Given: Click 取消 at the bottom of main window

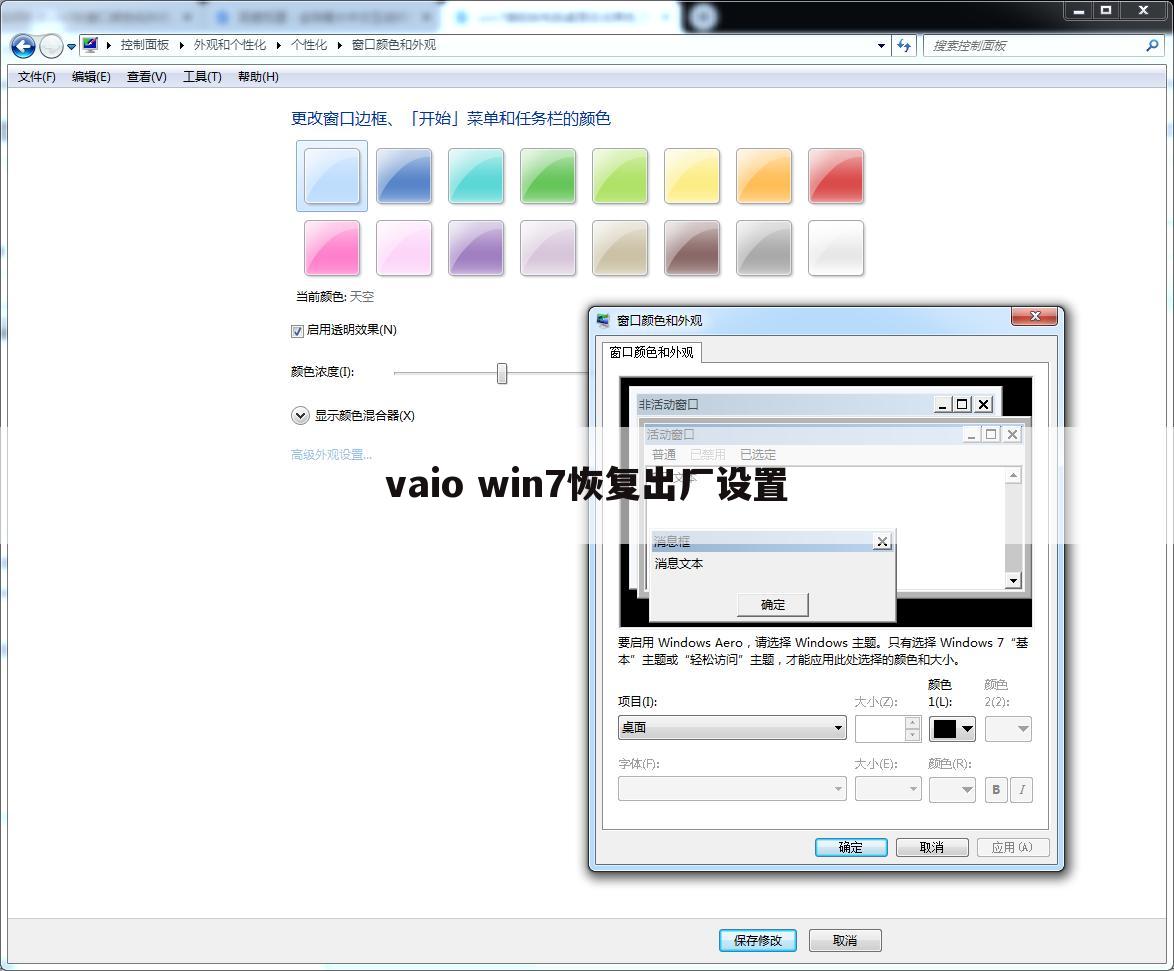Looking at the screenshot, I should pos(845,940).
